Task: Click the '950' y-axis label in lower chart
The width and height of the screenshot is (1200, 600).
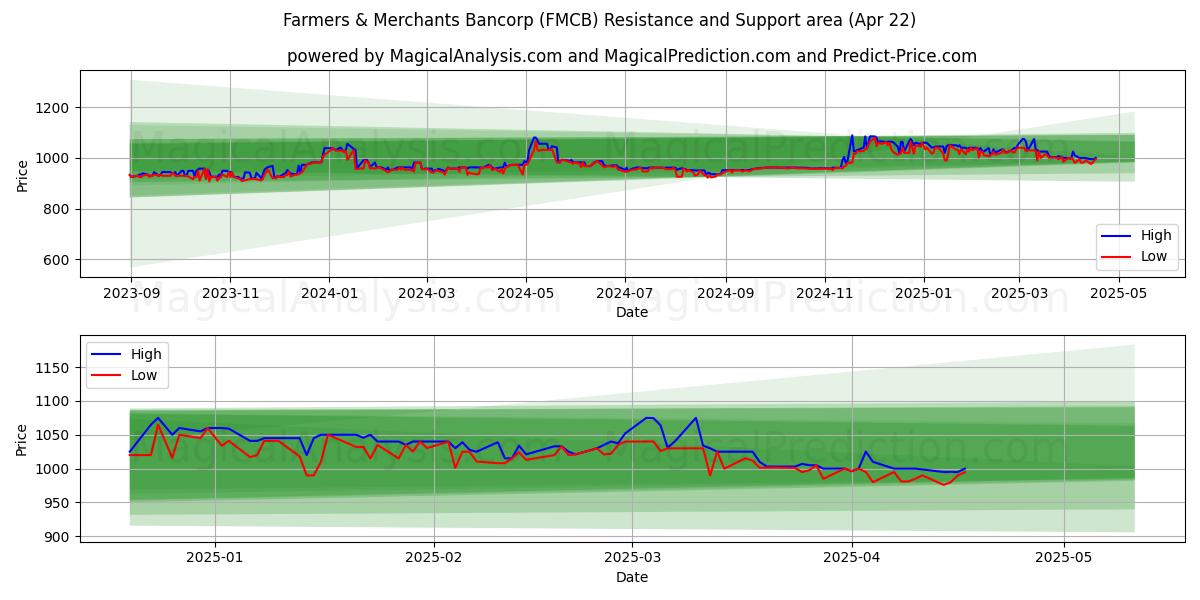Action: point(59,503)
